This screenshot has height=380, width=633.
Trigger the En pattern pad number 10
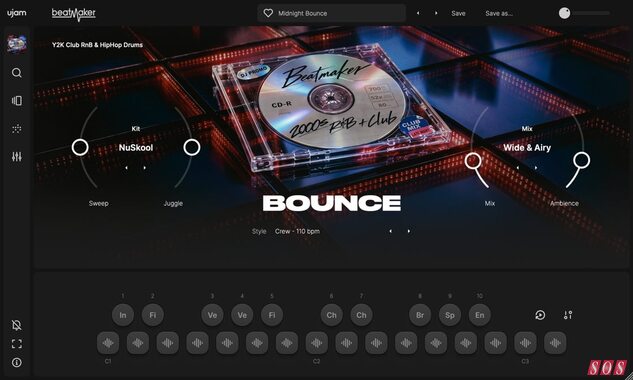480,315
